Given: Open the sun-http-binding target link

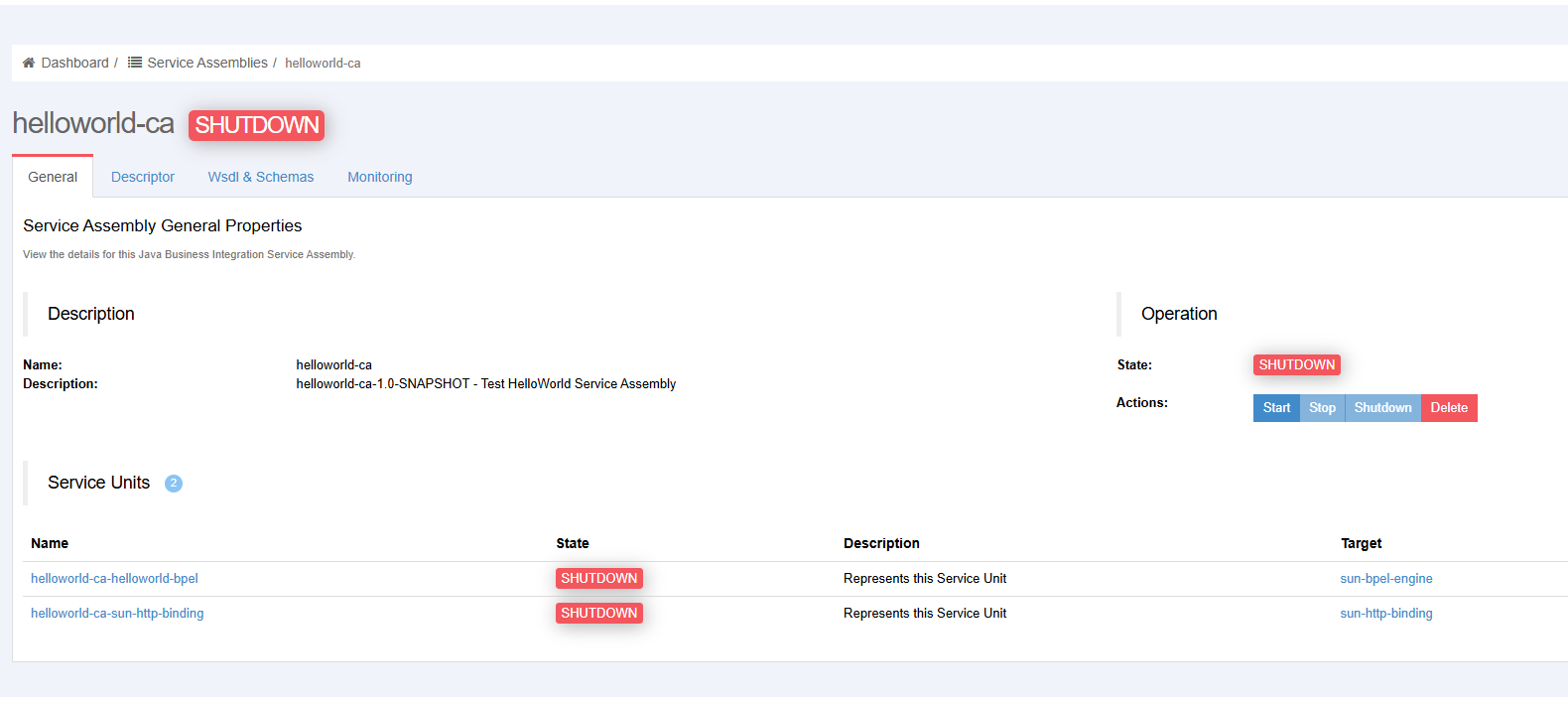Looking at the screenshot, I should click(x=1386, y=614).
